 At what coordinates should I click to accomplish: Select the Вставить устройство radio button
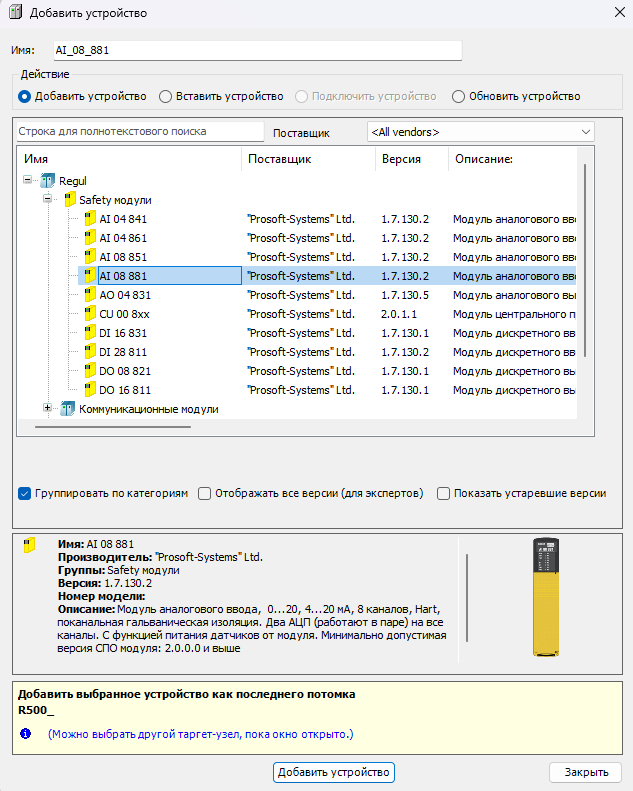click(166, 97)
